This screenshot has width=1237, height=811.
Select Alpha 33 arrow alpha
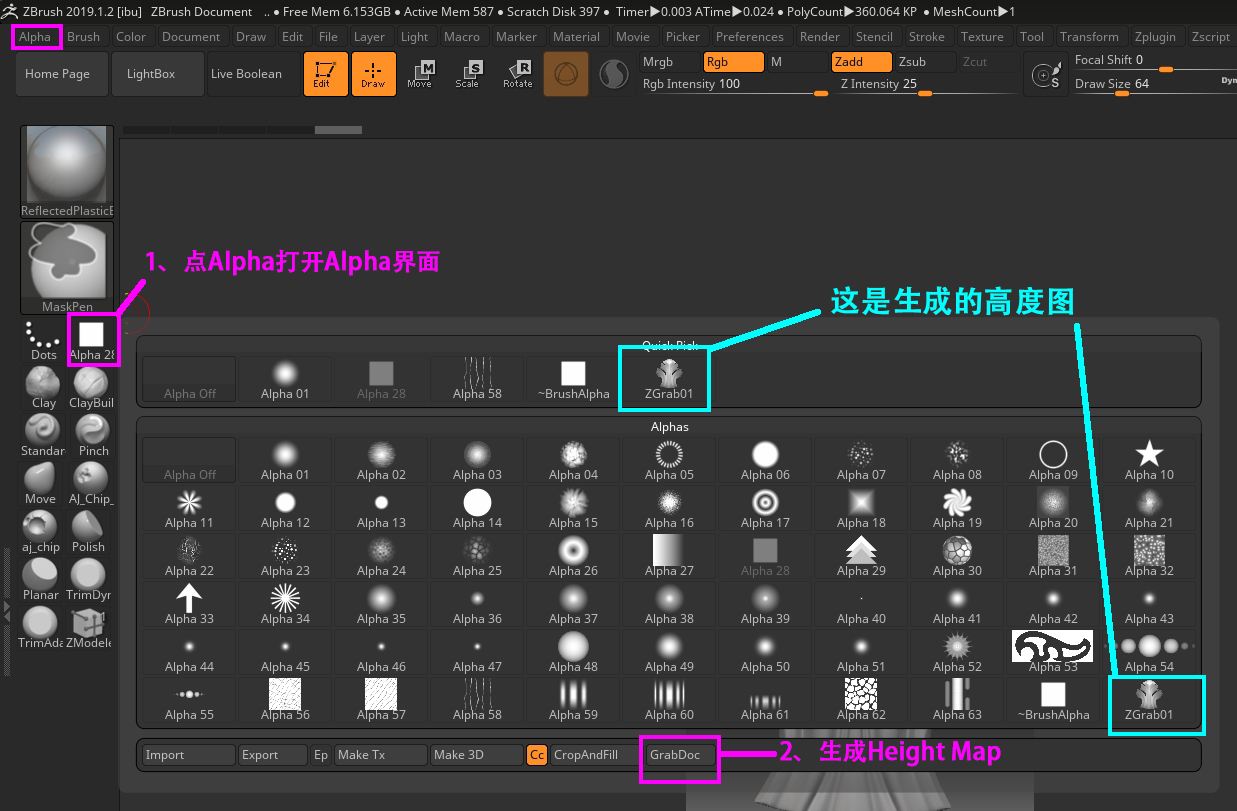[189, 604]
